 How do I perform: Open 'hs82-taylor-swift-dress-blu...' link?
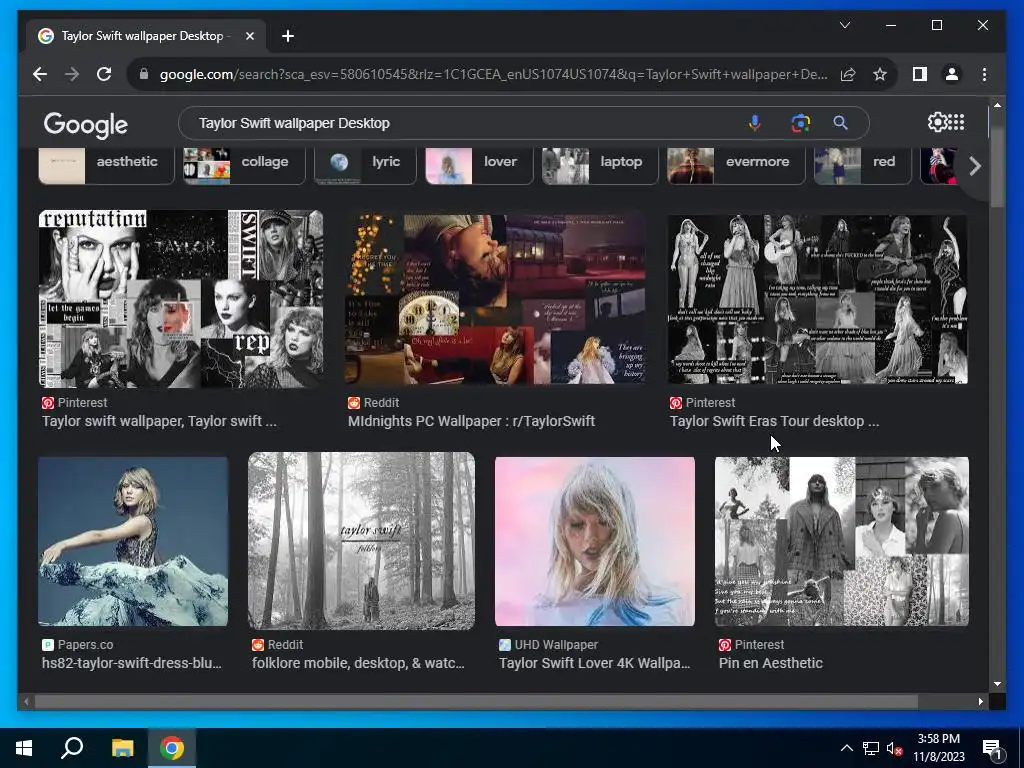coord(132,664)
